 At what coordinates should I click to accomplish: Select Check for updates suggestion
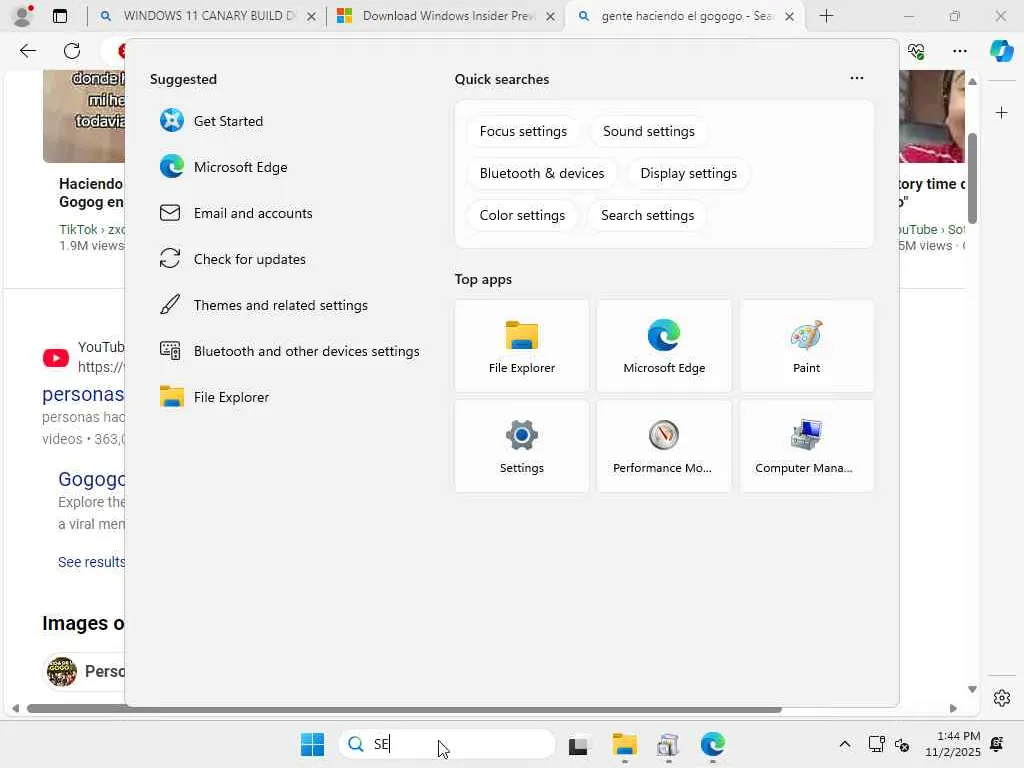click(x=232, y=259)
